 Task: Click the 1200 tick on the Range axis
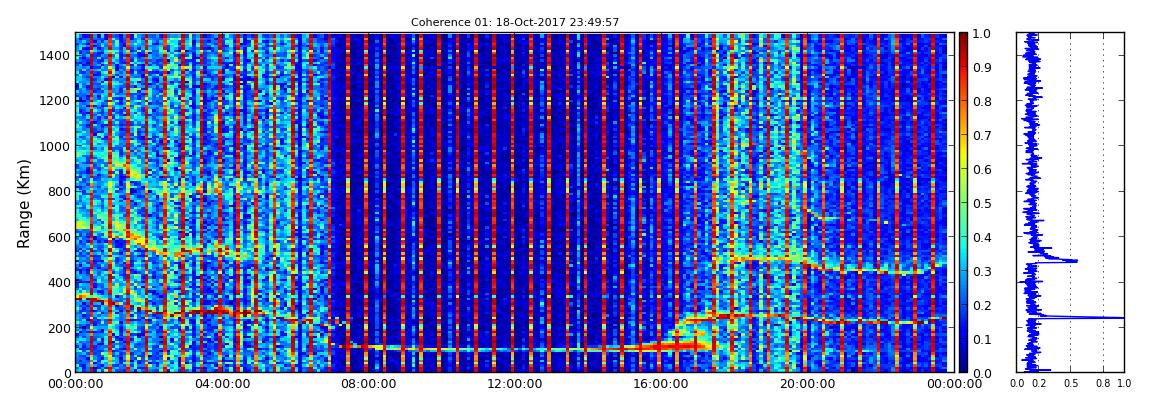[54, 100]
